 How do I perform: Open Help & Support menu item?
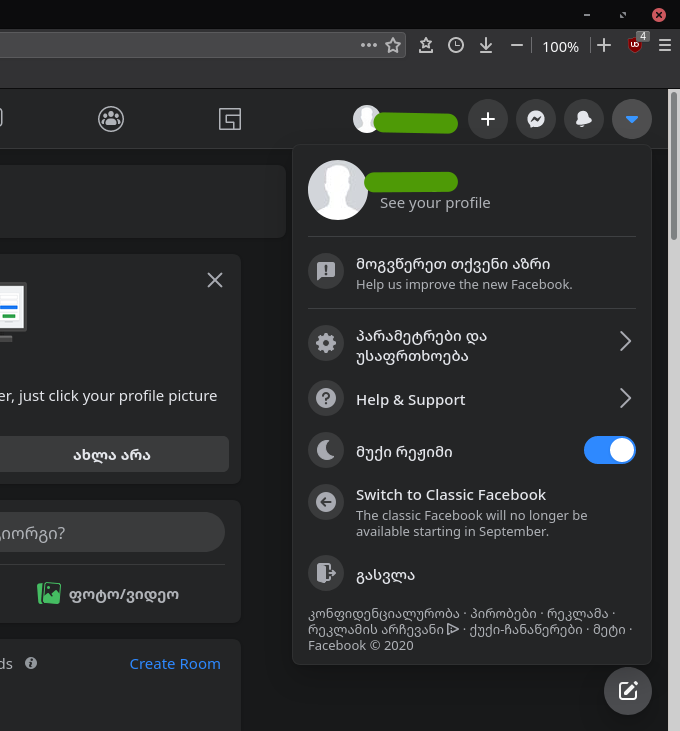pyautogui.click(x=472, y=400)
